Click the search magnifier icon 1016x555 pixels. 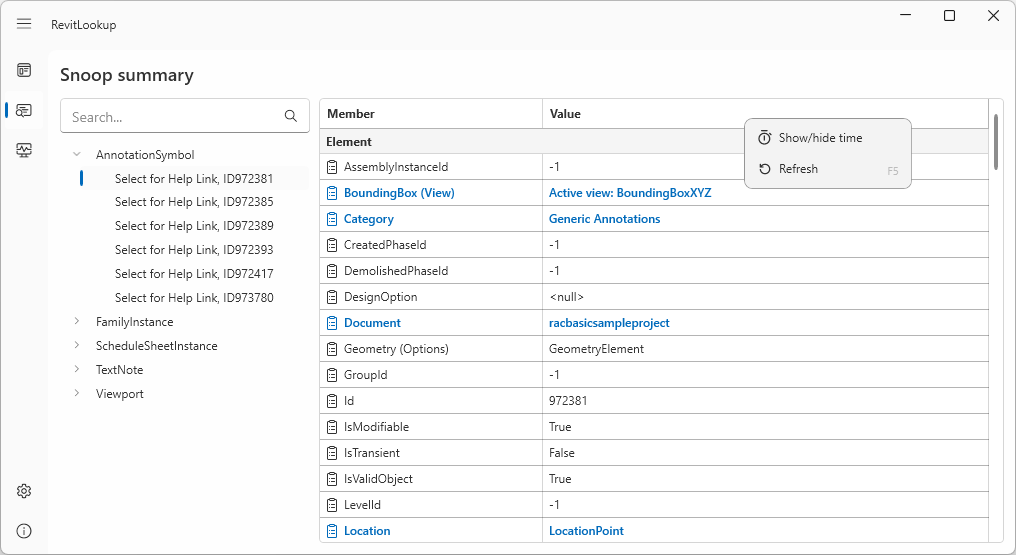click(x=291, y=116)
